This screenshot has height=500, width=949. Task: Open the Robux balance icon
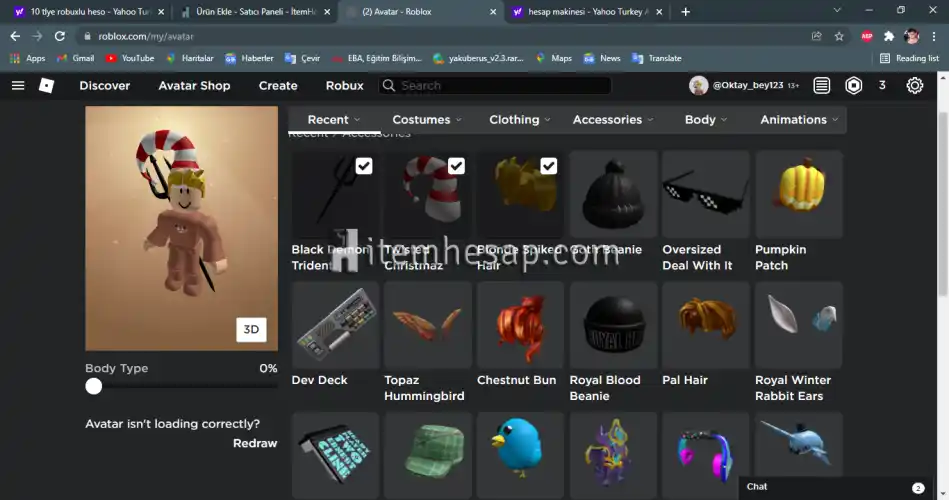pyautogui.click(x=853, y=86)
